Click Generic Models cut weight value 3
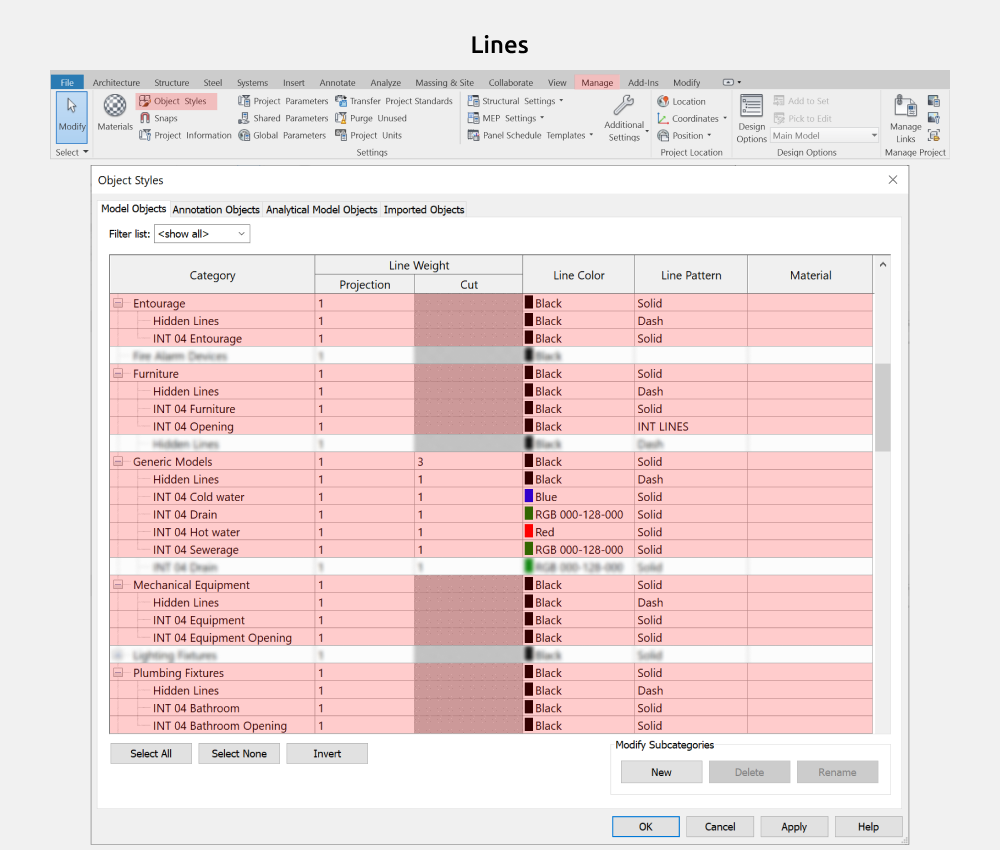The image size is (1000, 850). pos(468,461)
